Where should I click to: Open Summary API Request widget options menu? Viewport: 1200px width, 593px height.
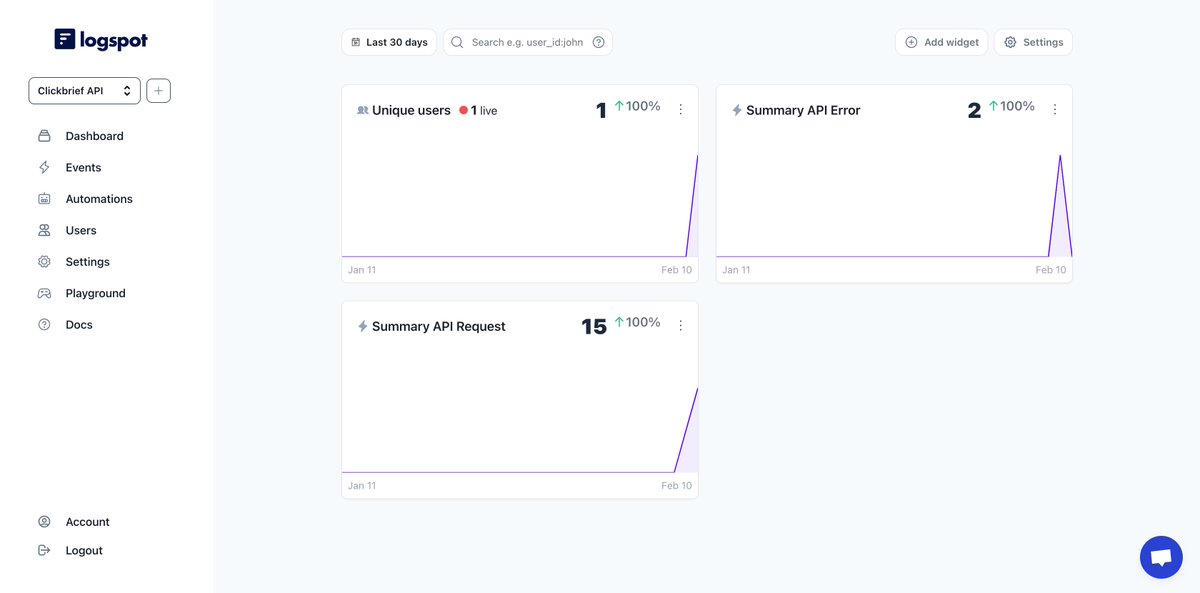pos(681,326)
